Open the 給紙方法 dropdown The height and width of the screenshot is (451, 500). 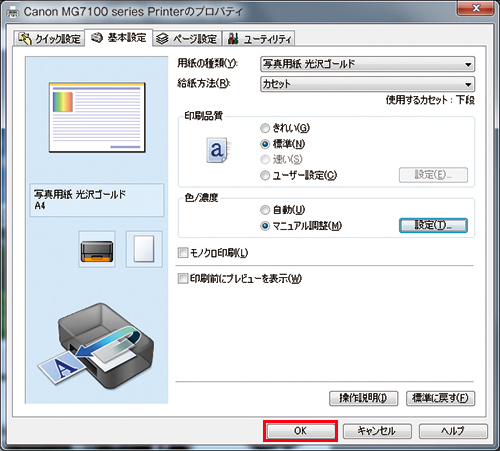367,84
